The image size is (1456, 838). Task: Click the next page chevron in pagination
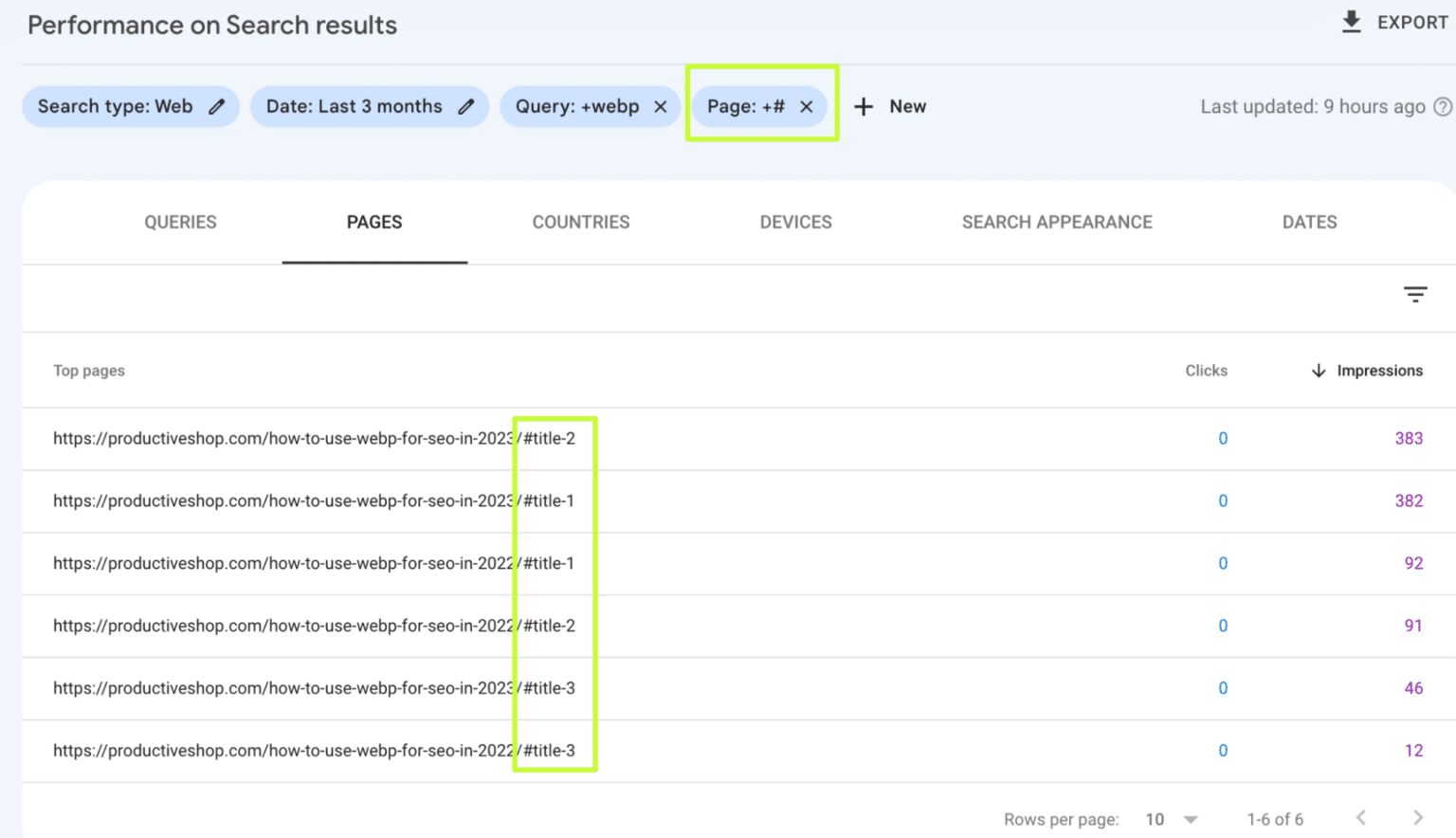click(1419, 818)
